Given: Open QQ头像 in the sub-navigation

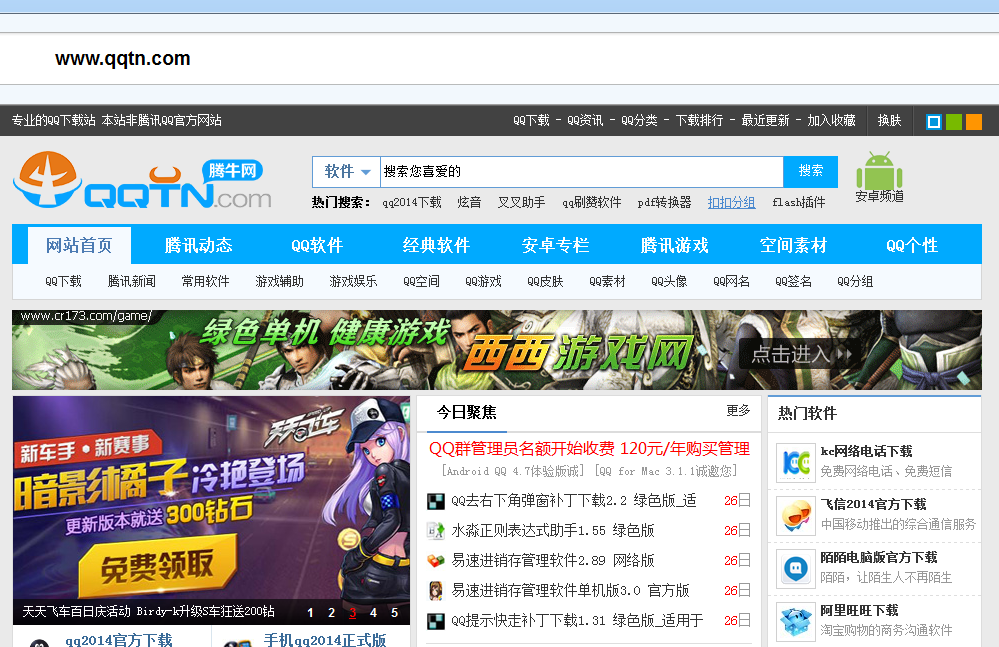Looking at the screenshot, I should tap(669, 281).
